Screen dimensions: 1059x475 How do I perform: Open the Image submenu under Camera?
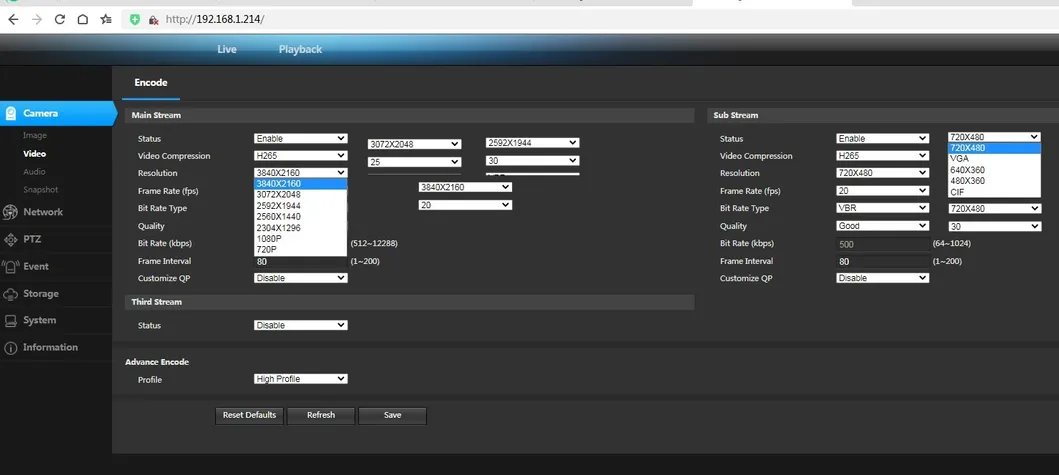34,136
